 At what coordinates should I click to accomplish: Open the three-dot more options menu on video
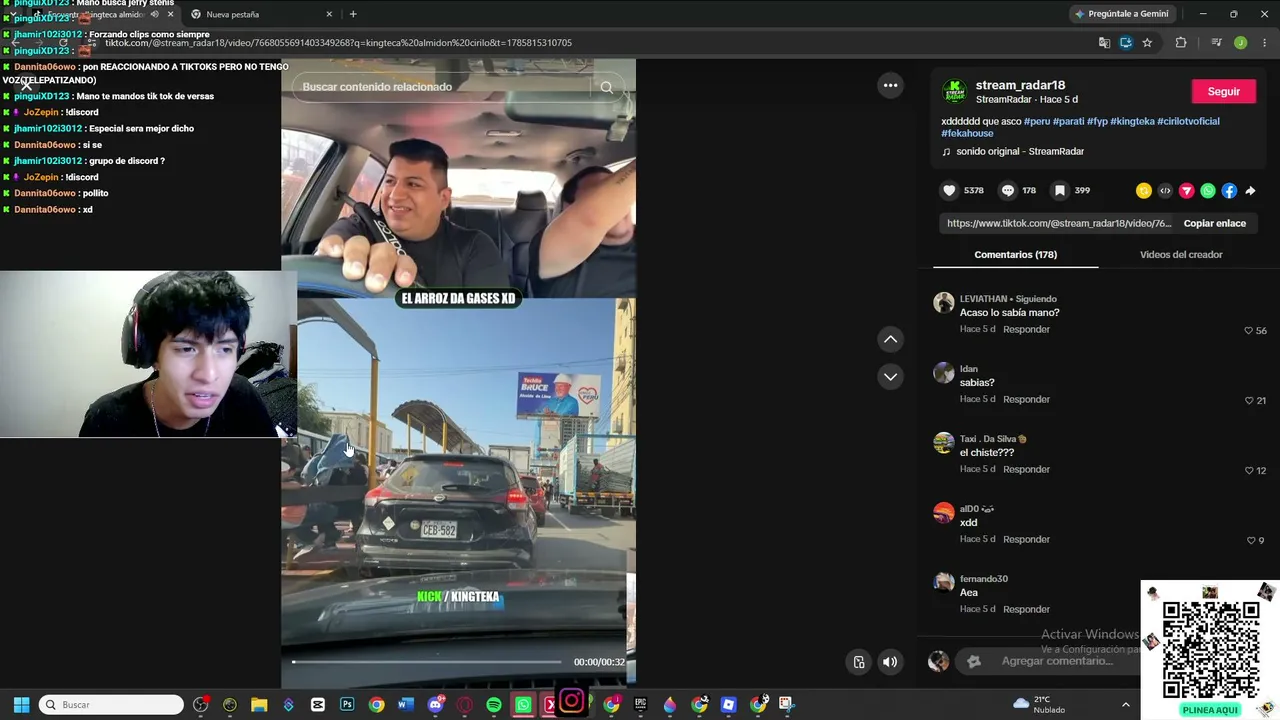(x=890, y=86)
